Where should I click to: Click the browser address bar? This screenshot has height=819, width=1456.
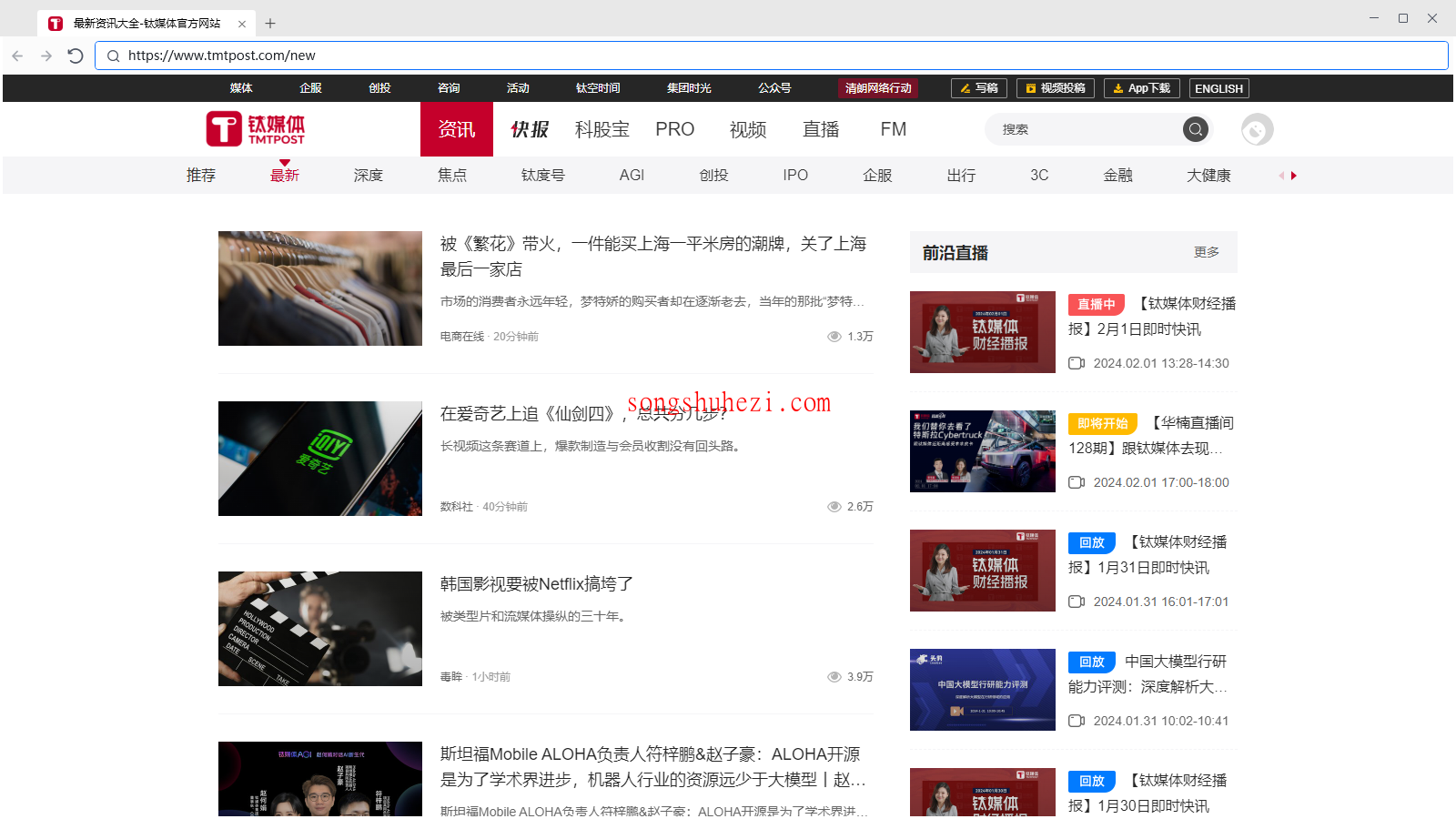[772, 56]
